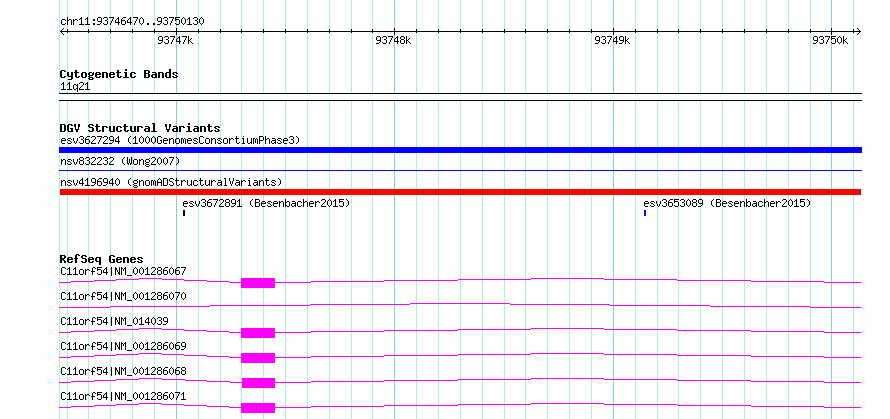Click the C11orf54|NM_001286068 transcript label
Screen dimensions: 890x419
pyautogui.click(x=123, y=371)
